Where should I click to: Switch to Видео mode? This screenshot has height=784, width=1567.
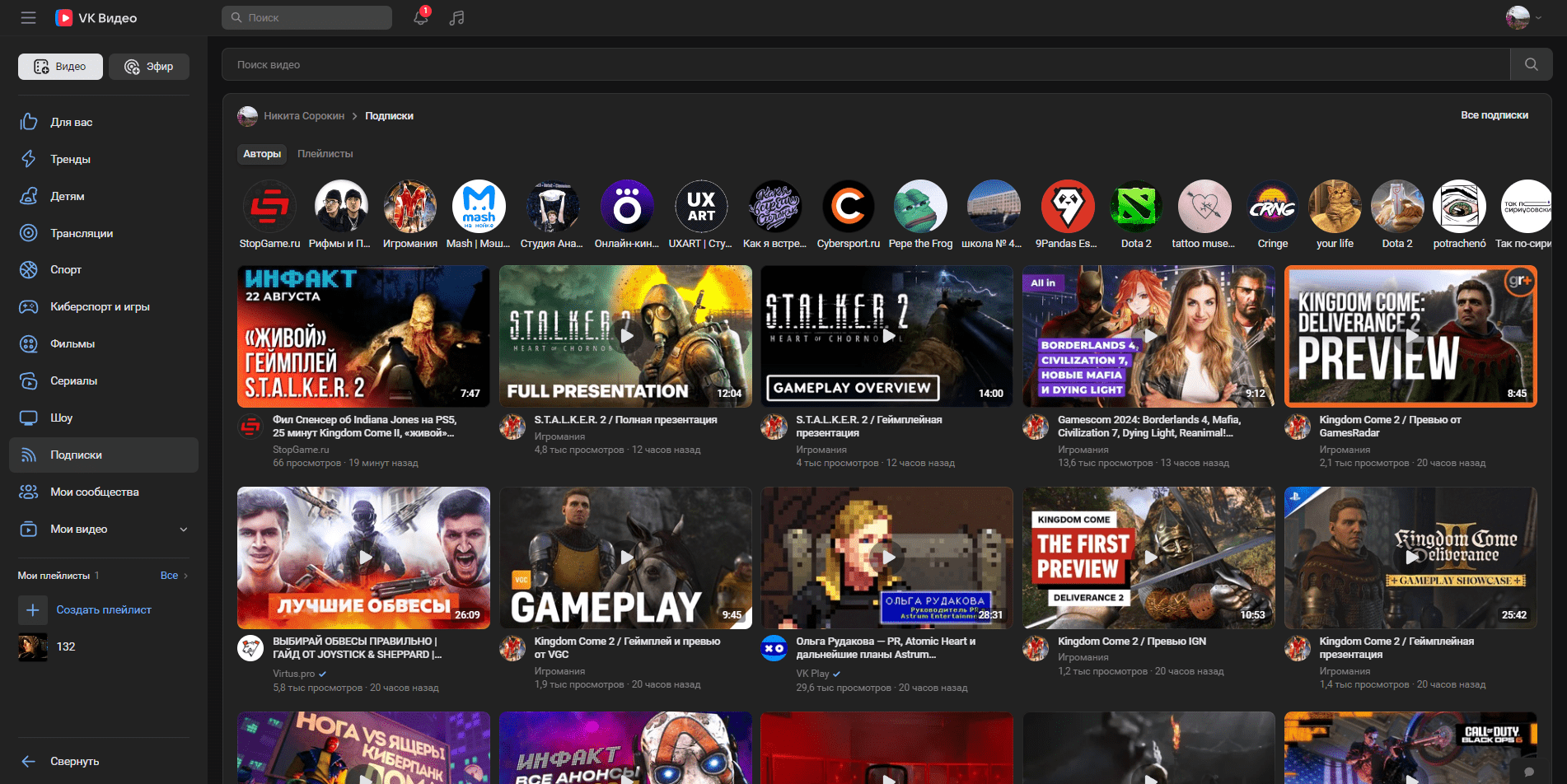point(60,67)
